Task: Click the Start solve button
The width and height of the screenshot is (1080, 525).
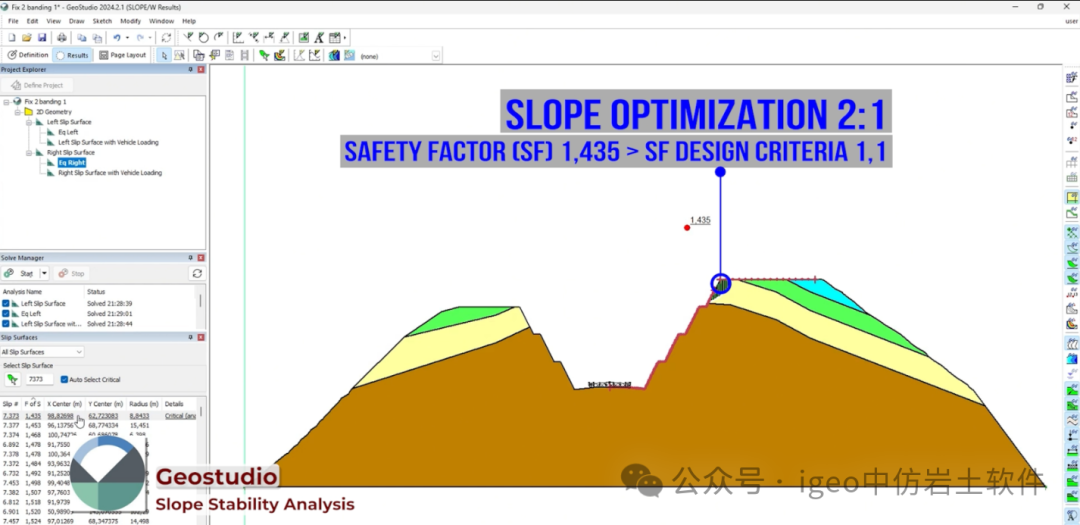Action: 21,274
